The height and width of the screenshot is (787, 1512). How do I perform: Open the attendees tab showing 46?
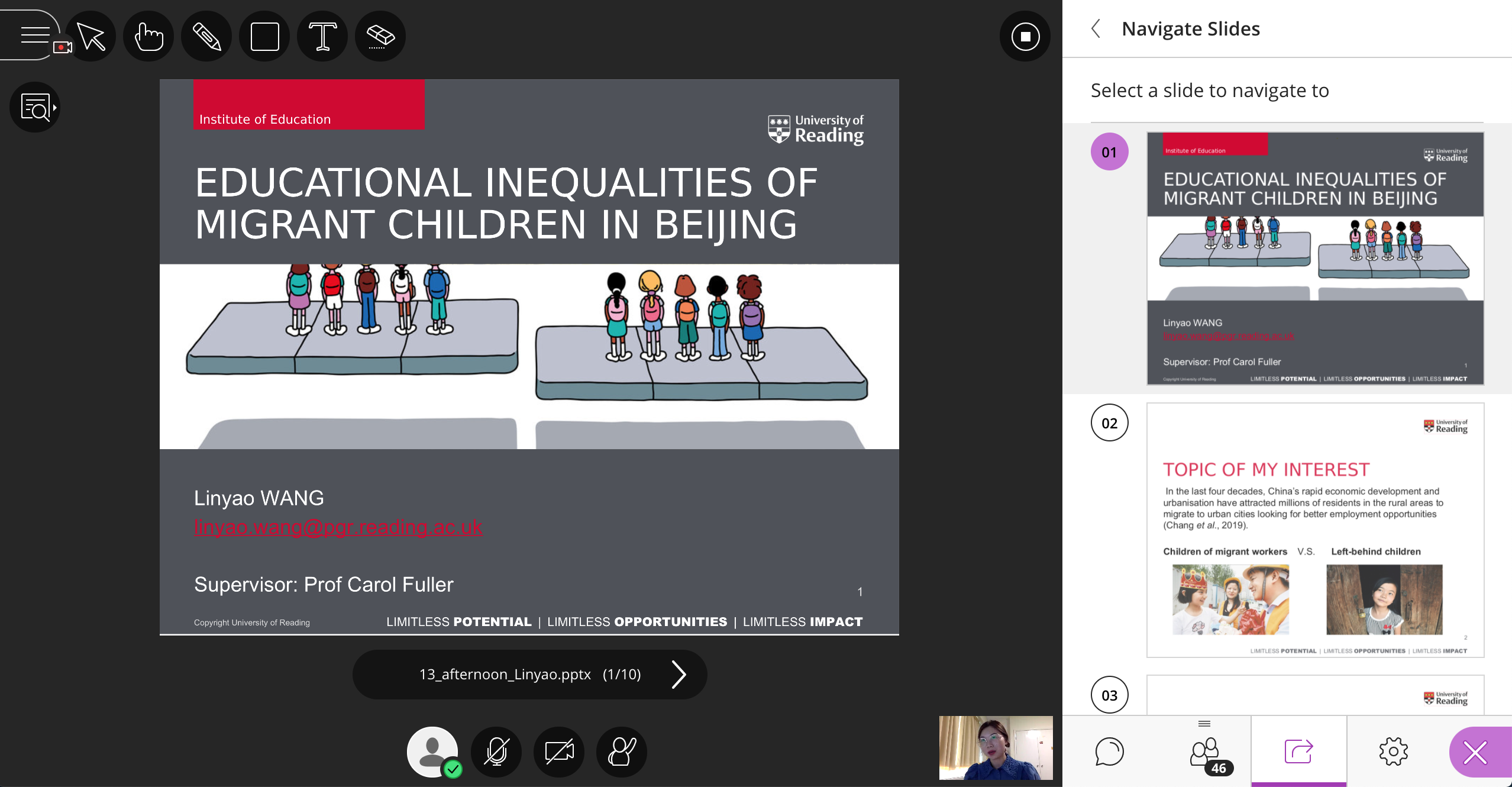pyautogui.click(x=1205, y=753)
